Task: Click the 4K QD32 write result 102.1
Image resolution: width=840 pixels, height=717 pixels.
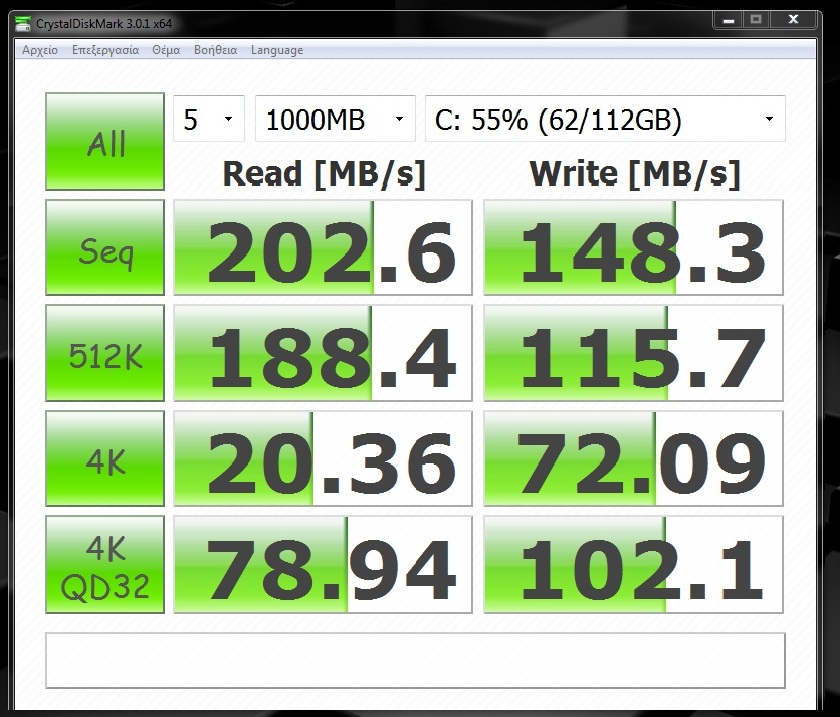Action: [x=633, y=565]
